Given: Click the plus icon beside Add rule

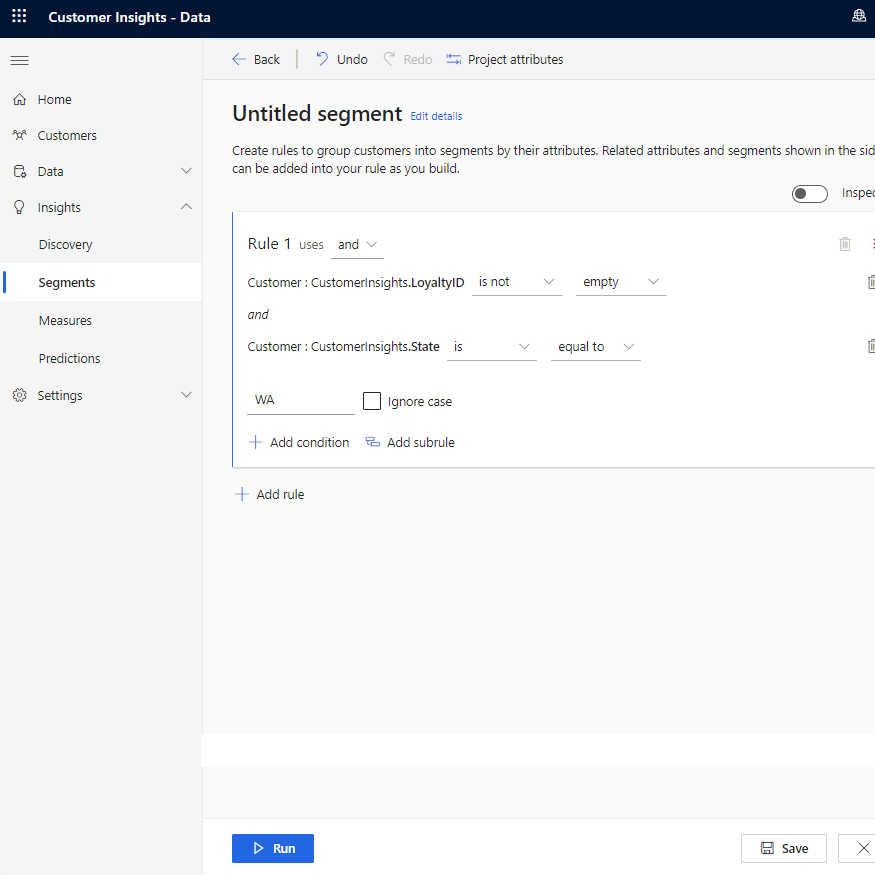Looking at the screenshot, I should pos(242,494).
